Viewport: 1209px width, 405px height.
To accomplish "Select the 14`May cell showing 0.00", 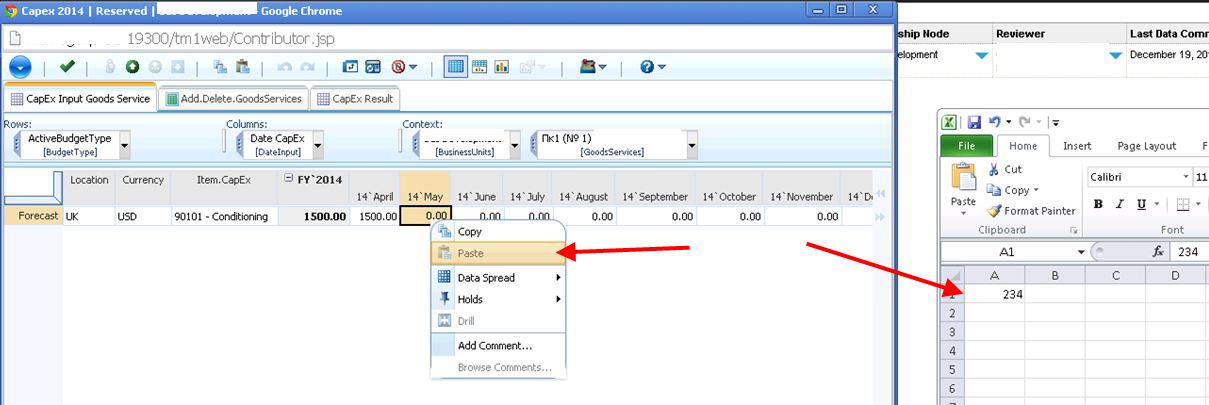I will [425, 216].
